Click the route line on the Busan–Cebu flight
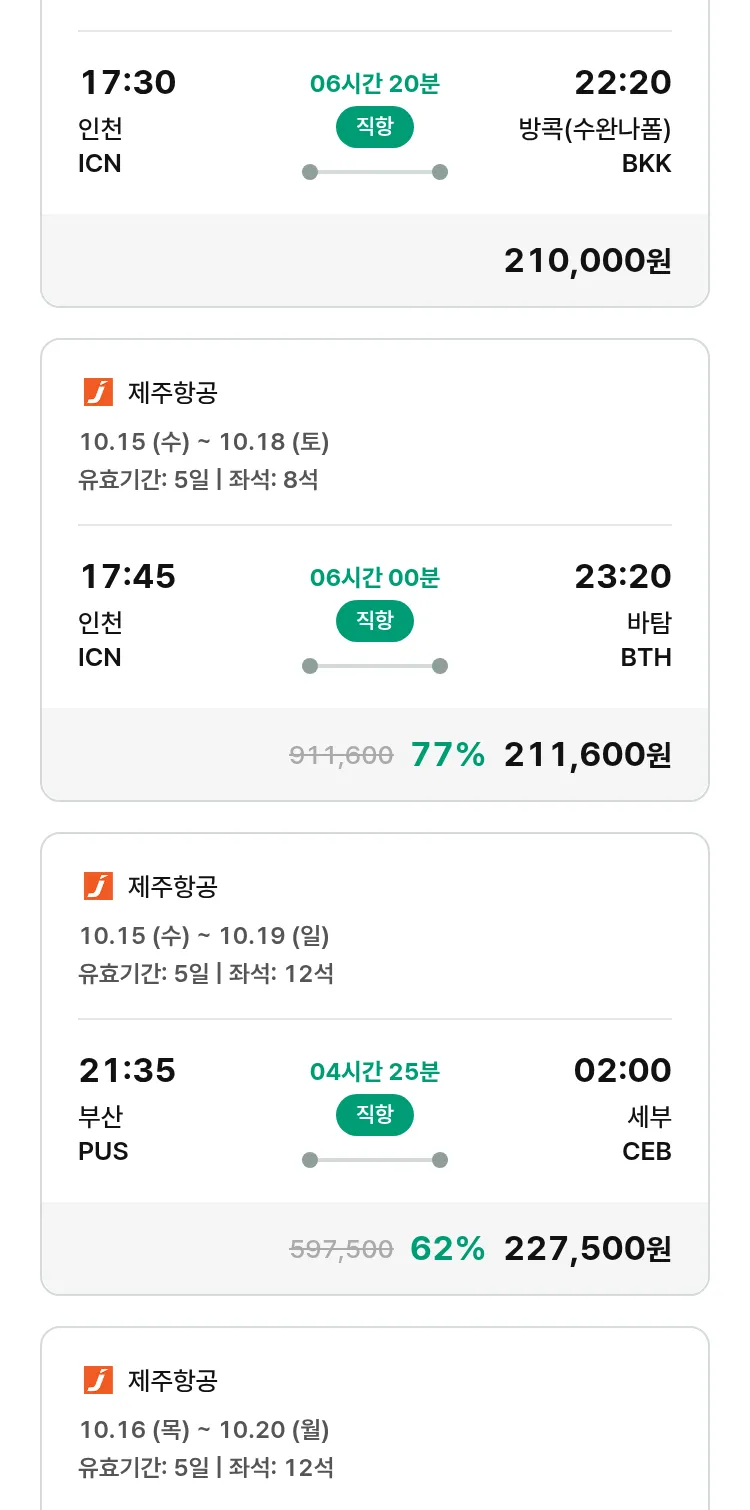Viewport: 750px width, 1510px height. [x=375, y=1160]
